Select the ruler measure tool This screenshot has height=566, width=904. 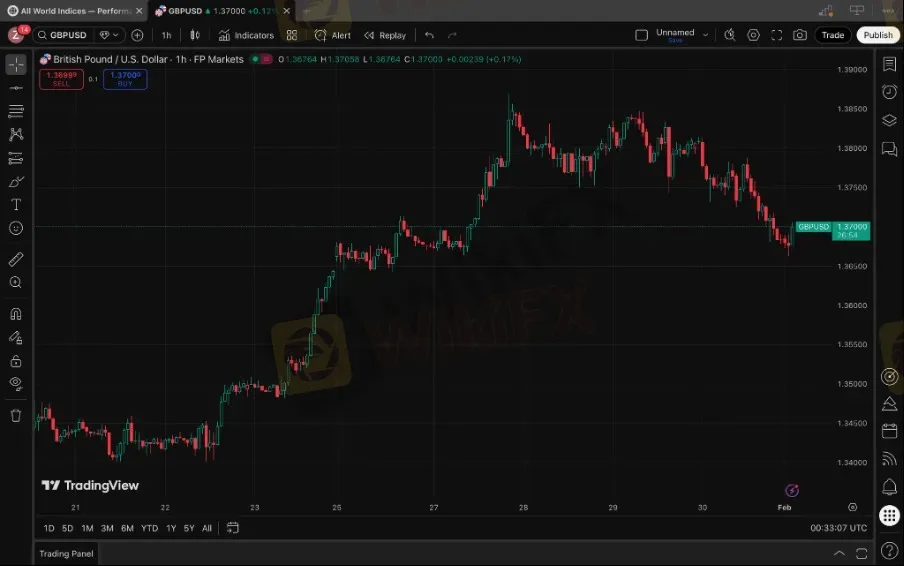(x=16, y=259)
